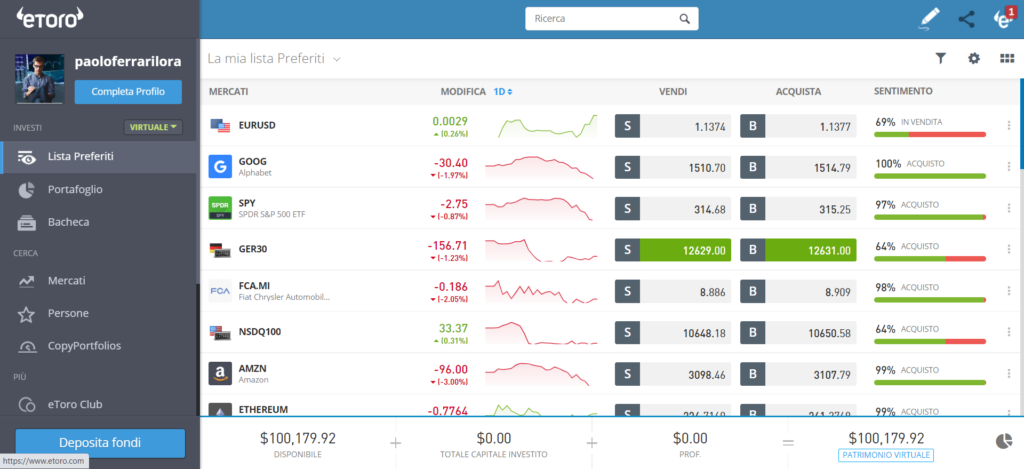Buy NSDQ100 at 10650.58
Image resolution: width=1024 pixels, height=469 pixels.
[798, 332]
